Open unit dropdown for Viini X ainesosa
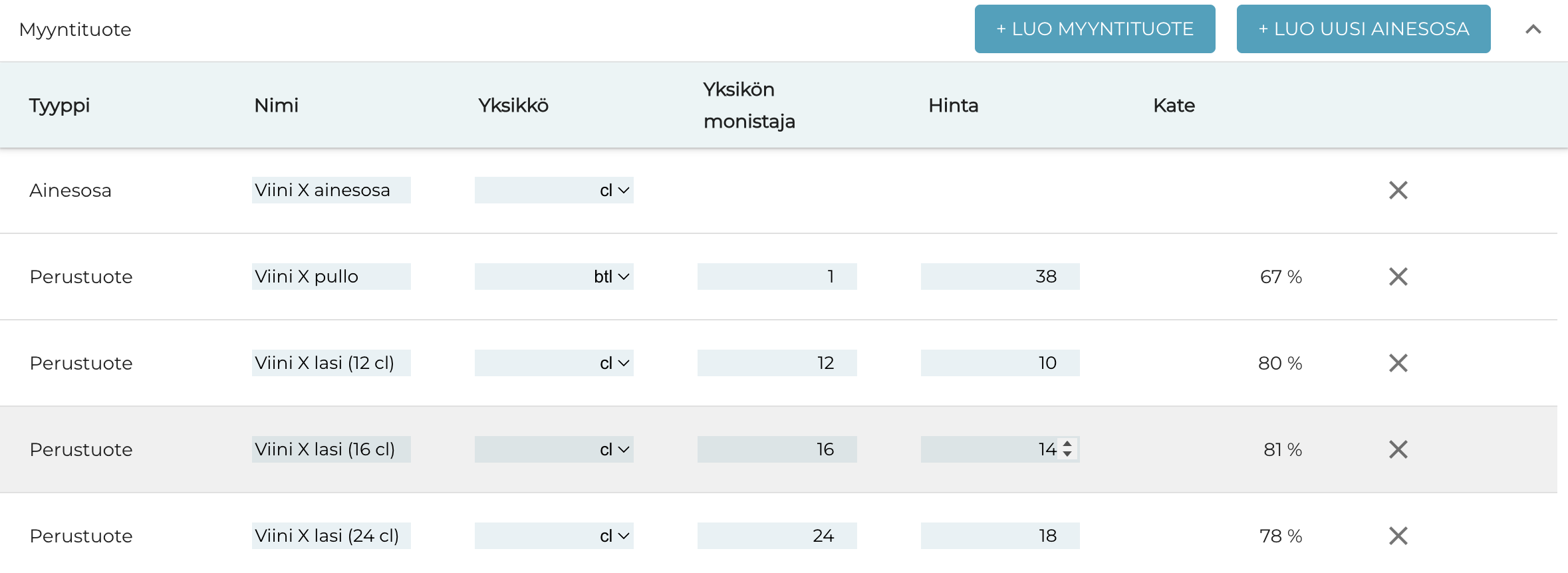 point(554,191)
